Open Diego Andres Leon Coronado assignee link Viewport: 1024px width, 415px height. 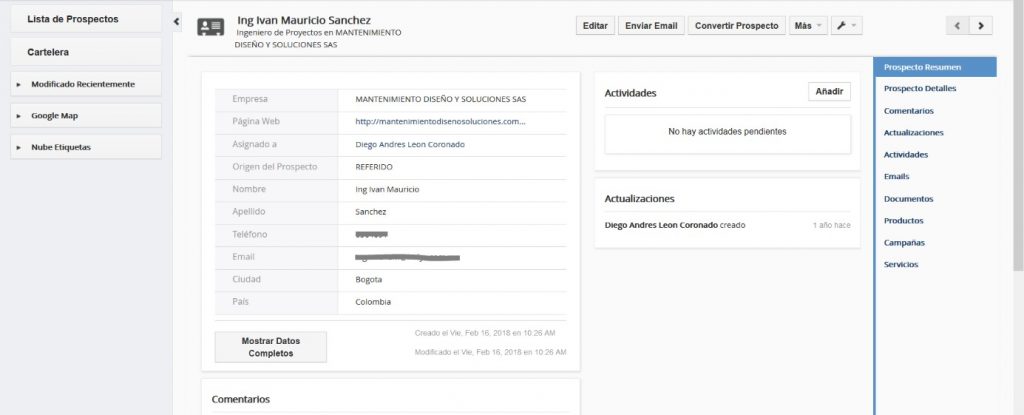410,144
